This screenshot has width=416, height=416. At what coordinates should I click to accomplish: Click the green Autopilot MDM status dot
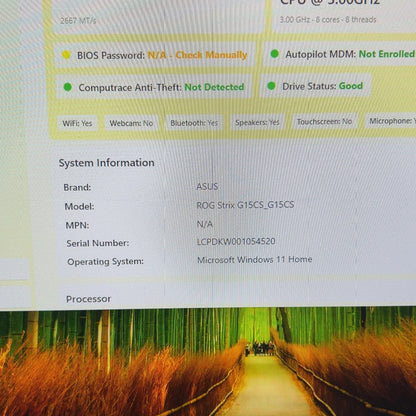click(x=274, y=53)
